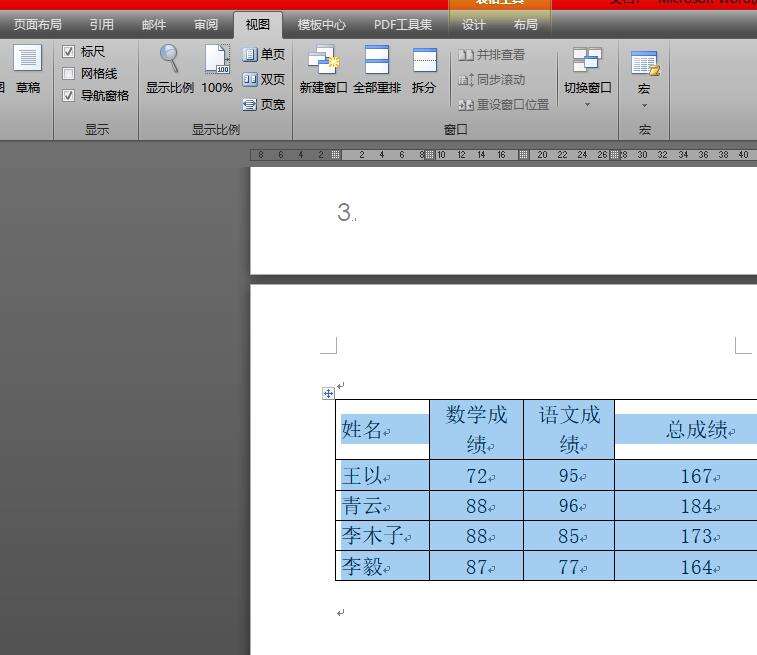Click Arrange All (全部重排) icon
Image resolution: width=757 pixels, height=655 pixels.
[x=377, y=61]
